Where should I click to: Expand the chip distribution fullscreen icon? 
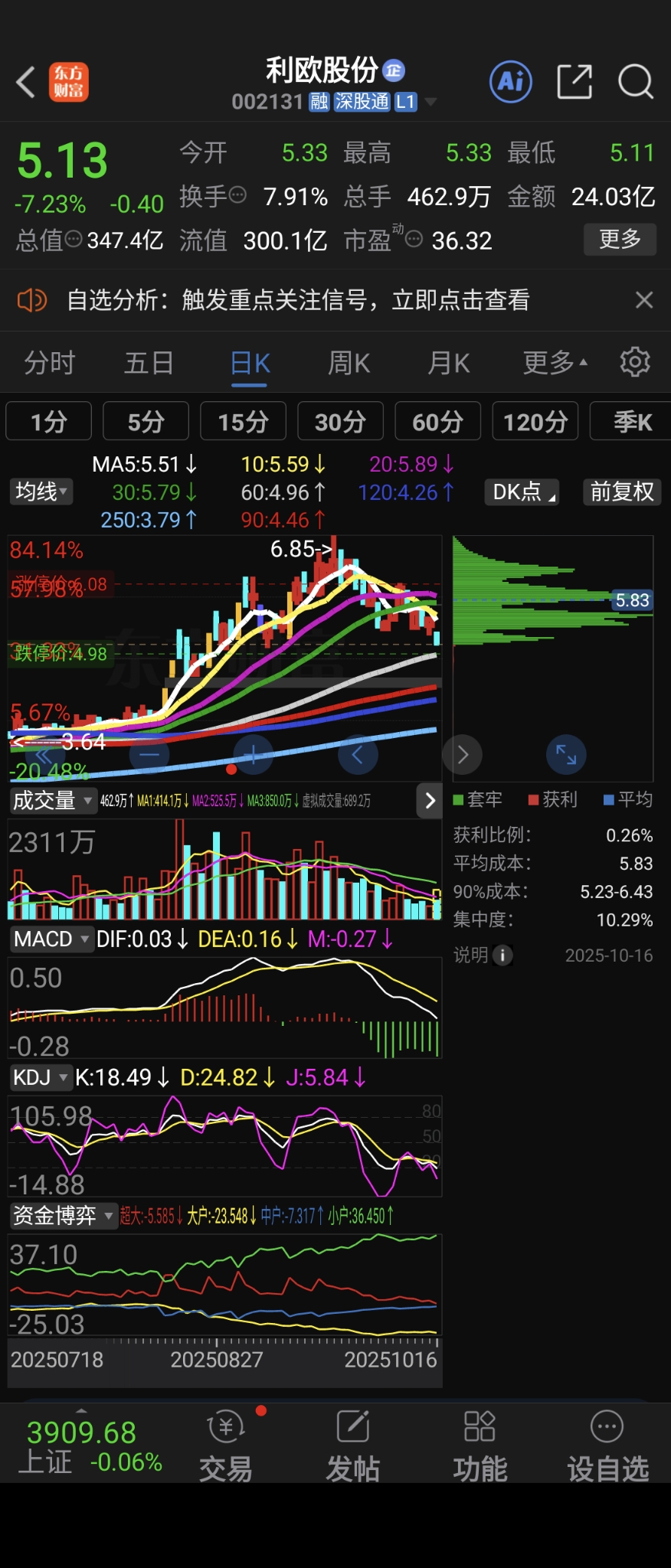pyautogui.click(x=566, y=755)
